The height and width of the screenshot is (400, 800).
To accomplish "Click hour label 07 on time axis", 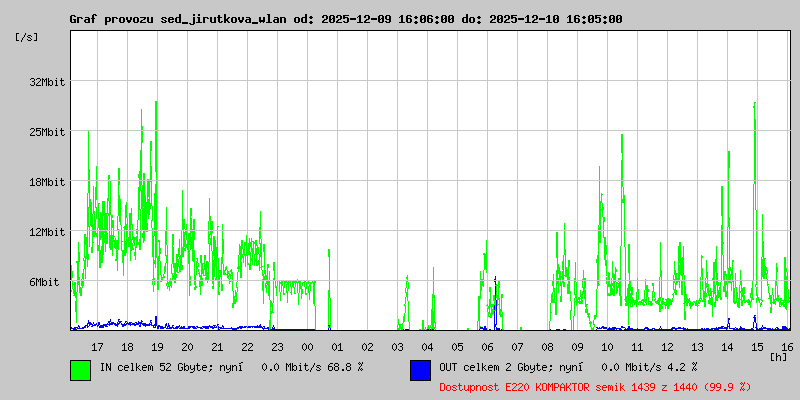I will click(517, 347).
